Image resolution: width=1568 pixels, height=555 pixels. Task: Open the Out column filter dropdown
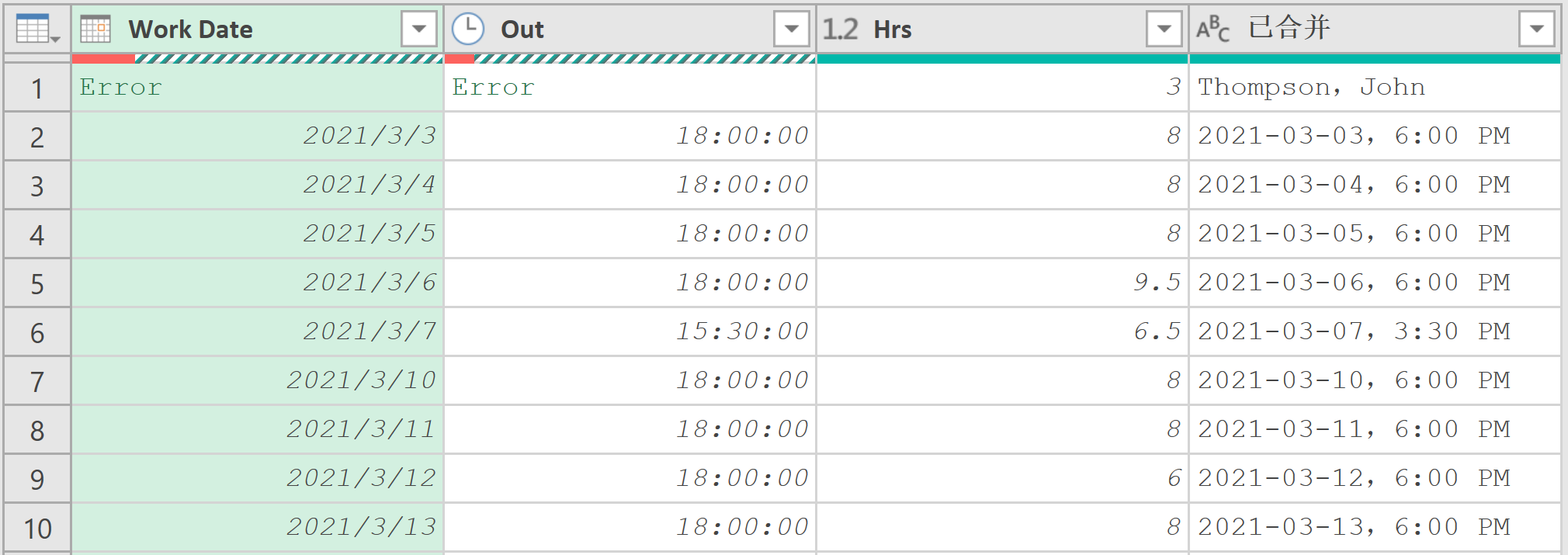click(x=792, y=29)
